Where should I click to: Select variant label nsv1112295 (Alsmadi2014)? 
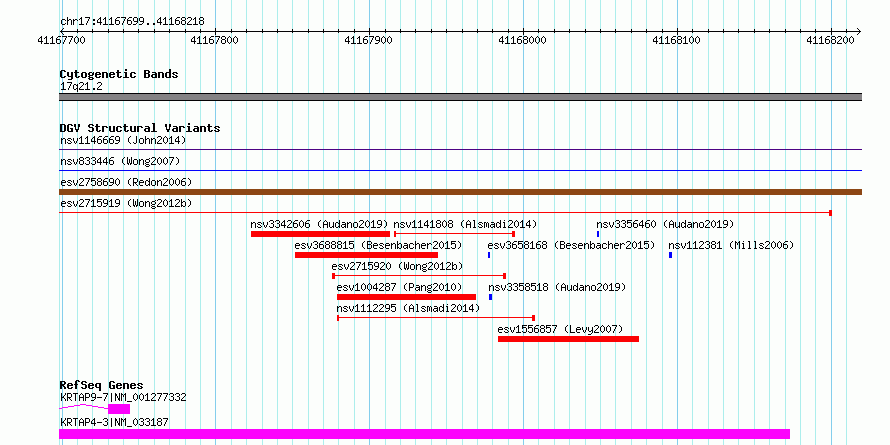coord(408,308)
